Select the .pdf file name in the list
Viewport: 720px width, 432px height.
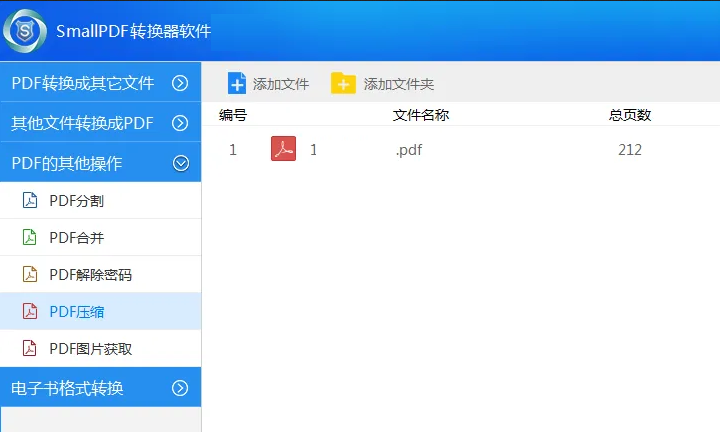point(408,151)
